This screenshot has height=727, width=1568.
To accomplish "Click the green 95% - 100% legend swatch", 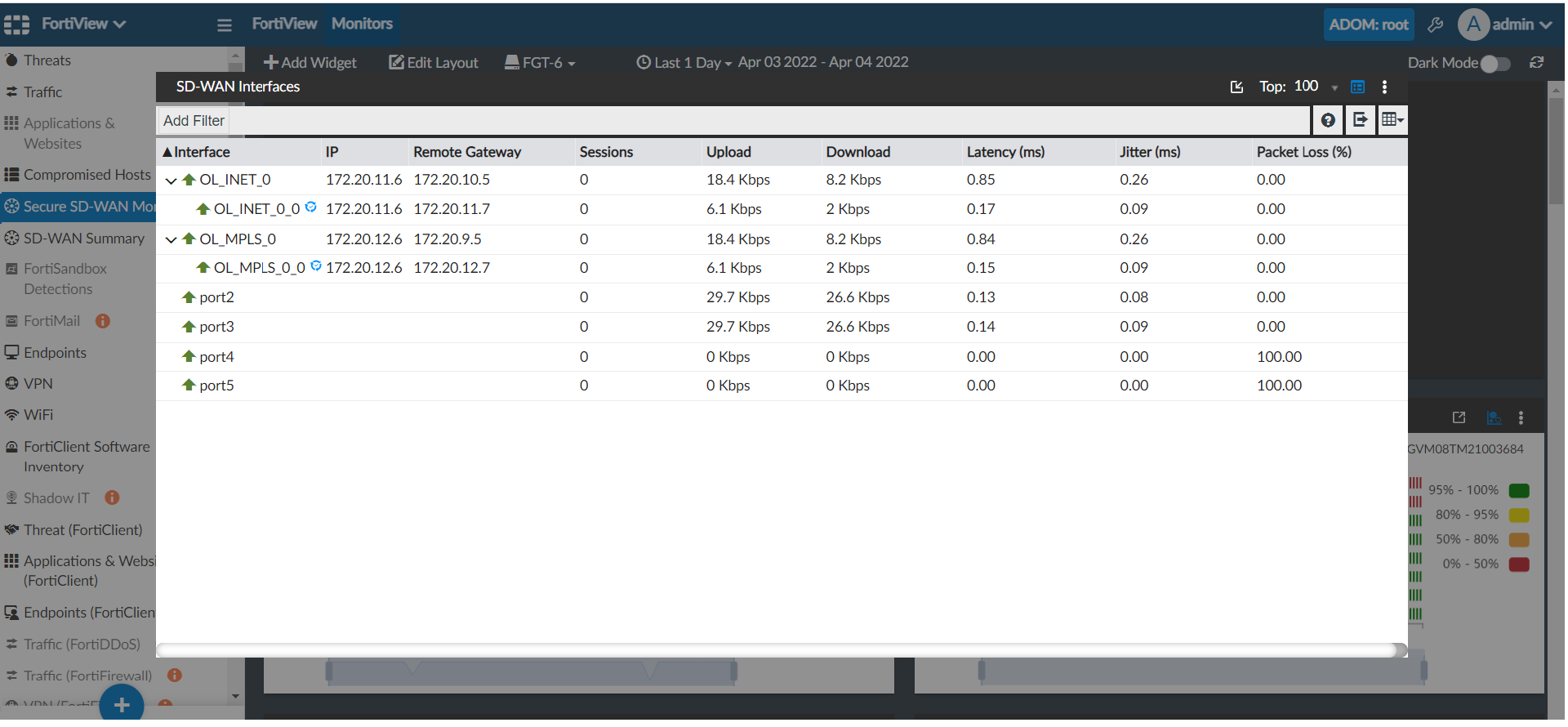I will [x=1519, y=491].
